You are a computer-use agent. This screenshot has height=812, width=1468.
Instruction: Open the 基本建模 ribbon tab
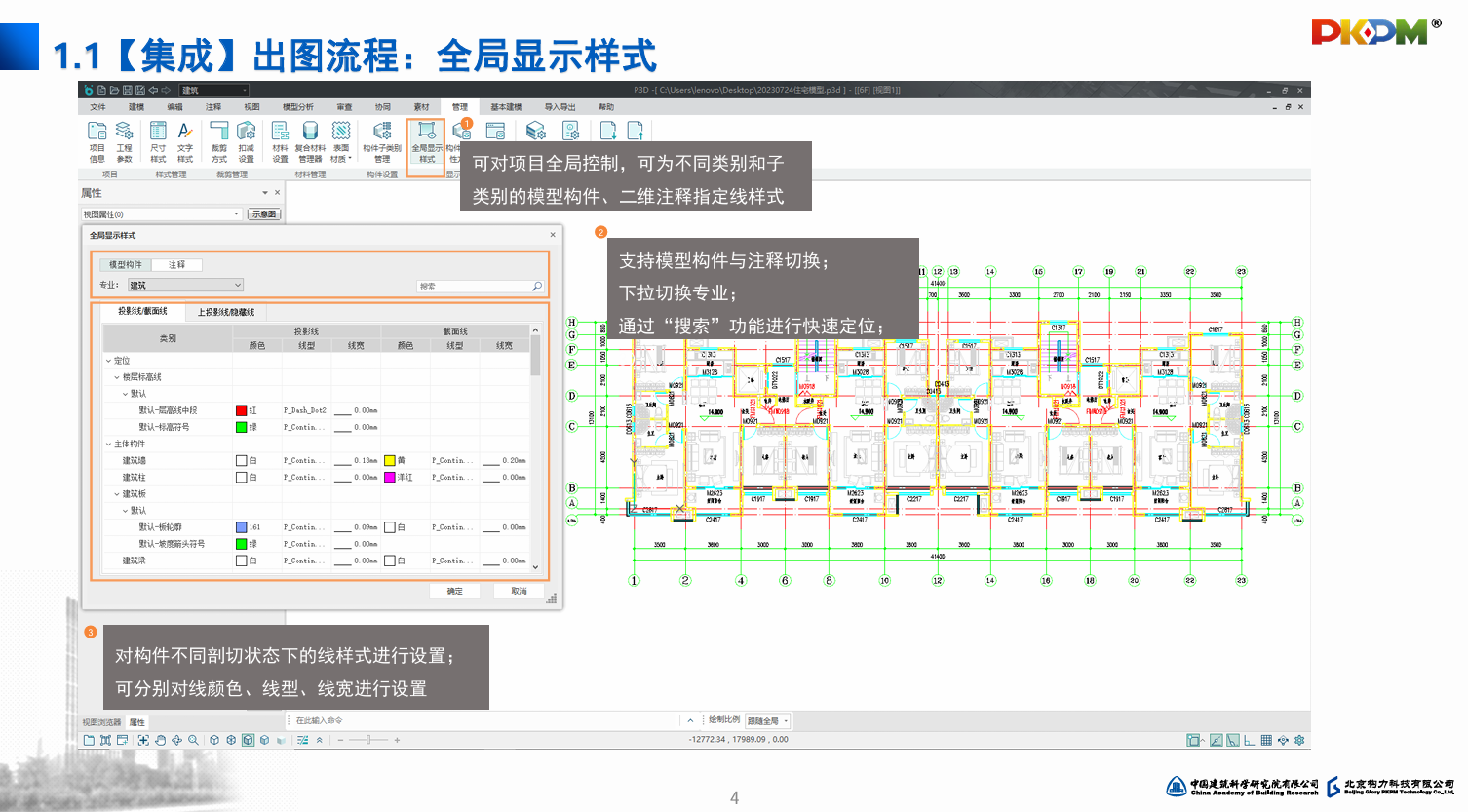pos(506,107)
